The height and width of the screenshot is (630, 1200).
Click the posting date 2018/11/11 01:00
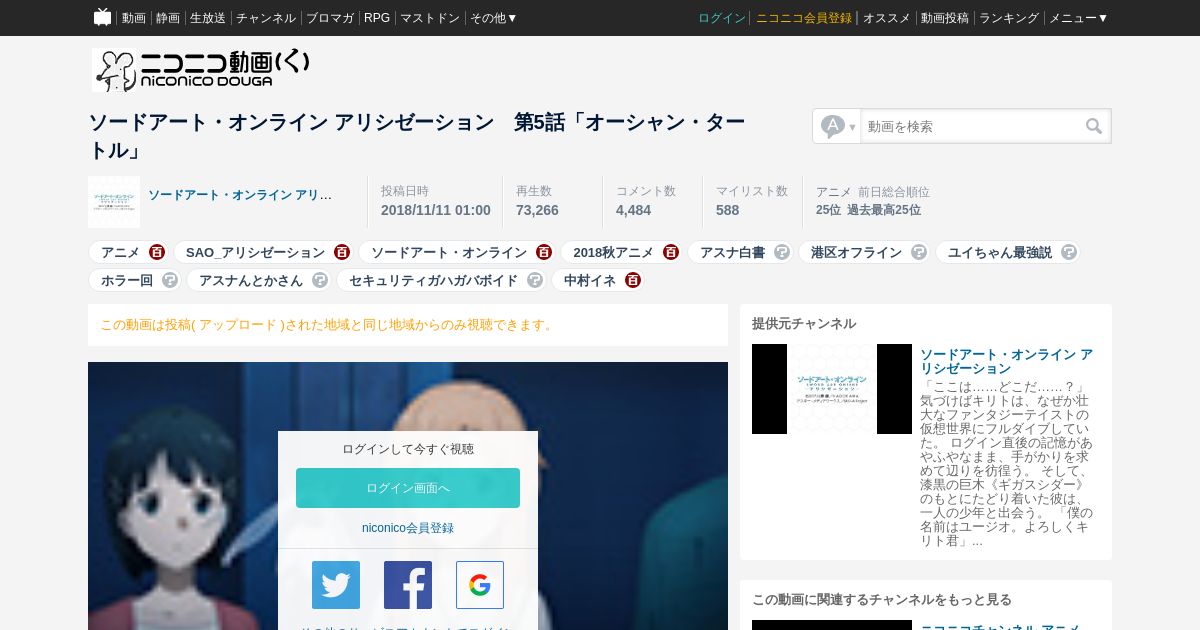coord(436,210)
